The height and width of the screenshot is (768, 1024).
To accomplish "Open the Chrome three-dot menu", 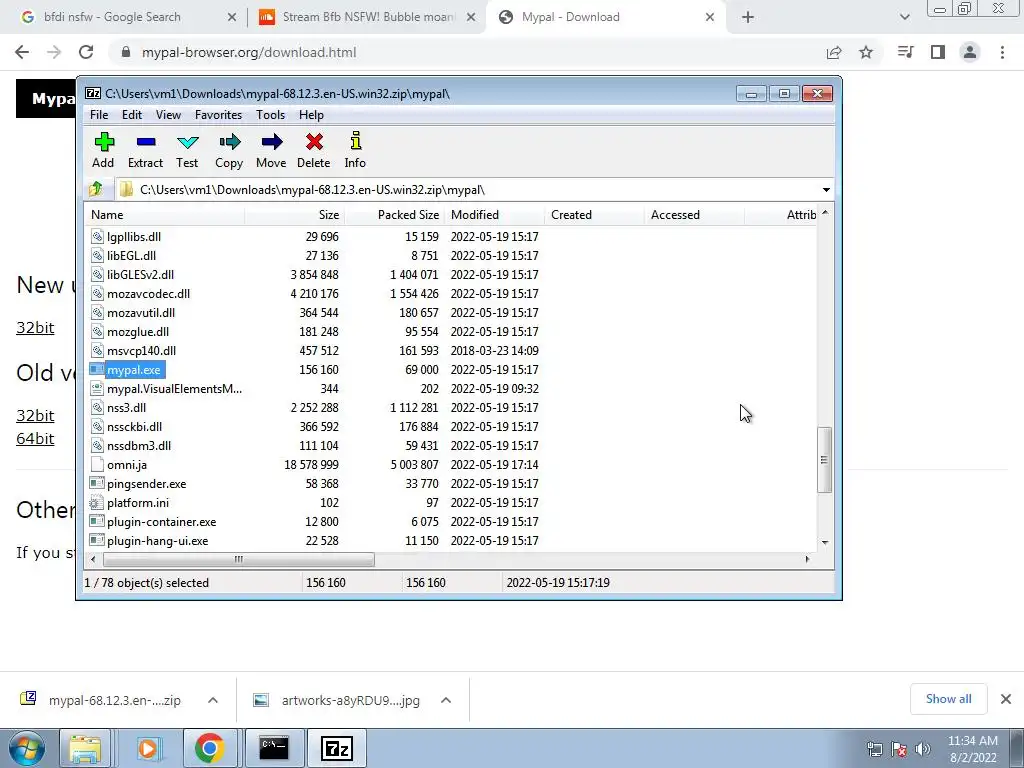I will click(1002, 52).
